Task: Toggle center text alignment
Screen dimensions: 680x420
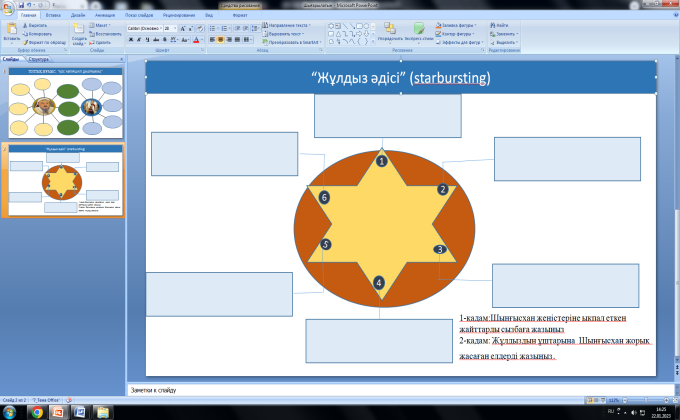Action: point(220,40)
